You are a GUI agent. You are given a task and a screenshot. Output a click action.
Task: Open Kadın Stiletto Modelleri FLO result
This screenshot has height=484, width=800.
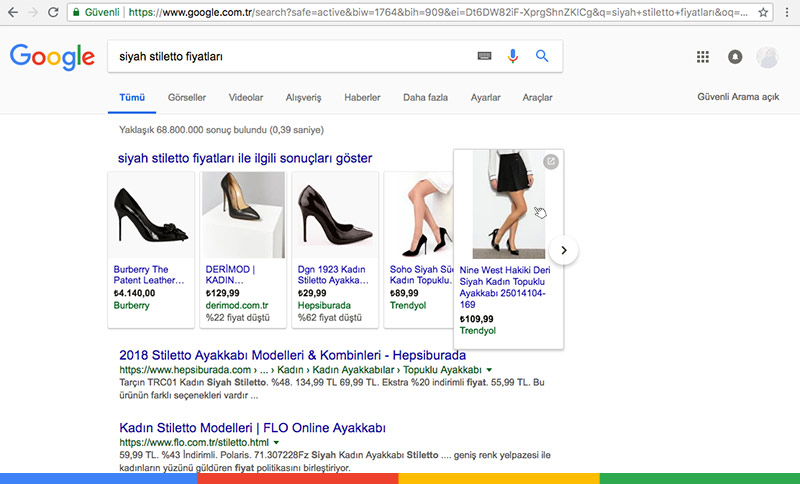point(253,427)
